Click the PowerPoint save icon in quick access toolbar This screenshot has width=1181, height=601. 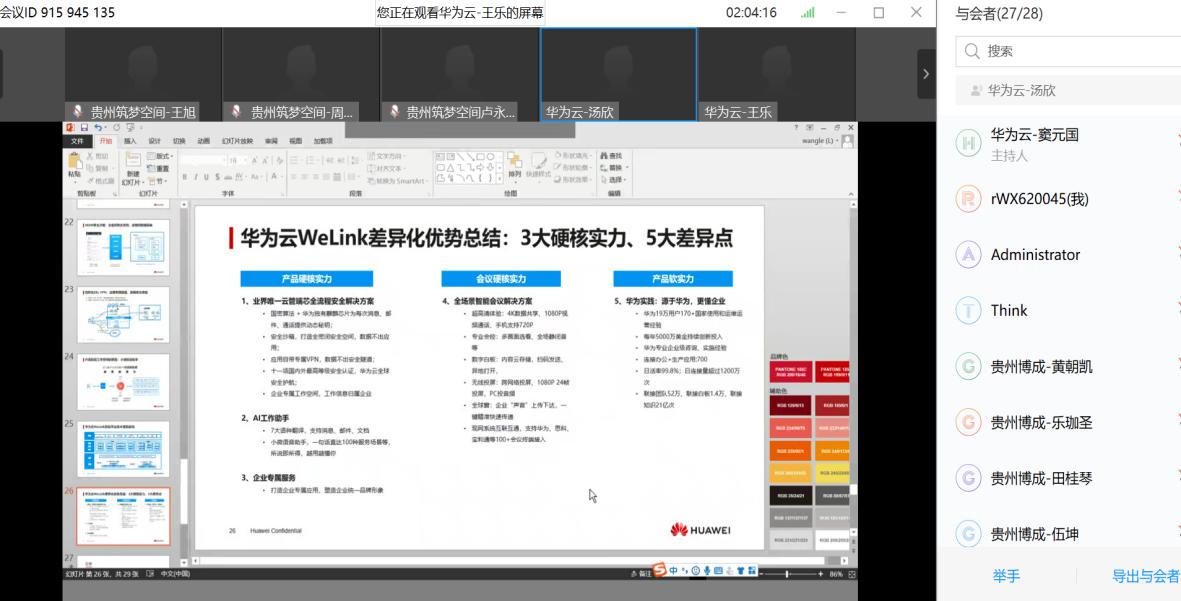coord(84,128)
